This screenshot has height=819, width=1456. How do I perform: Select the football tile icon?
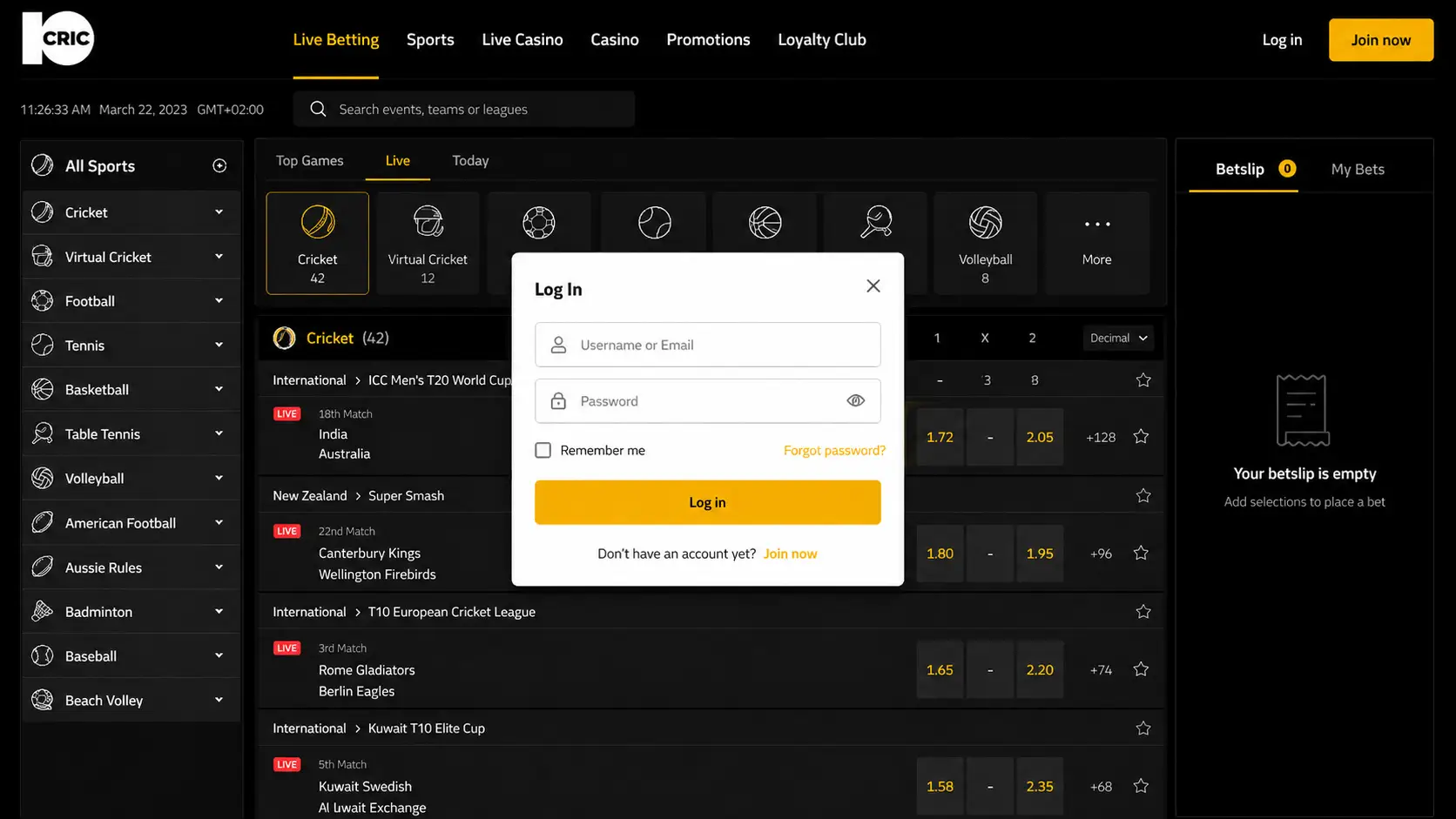pos(539,222)
